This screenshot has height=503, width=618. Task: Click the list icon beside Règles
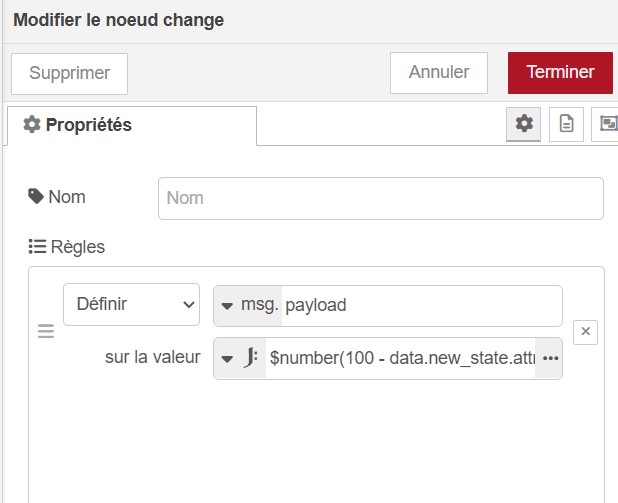pos(37,247)
